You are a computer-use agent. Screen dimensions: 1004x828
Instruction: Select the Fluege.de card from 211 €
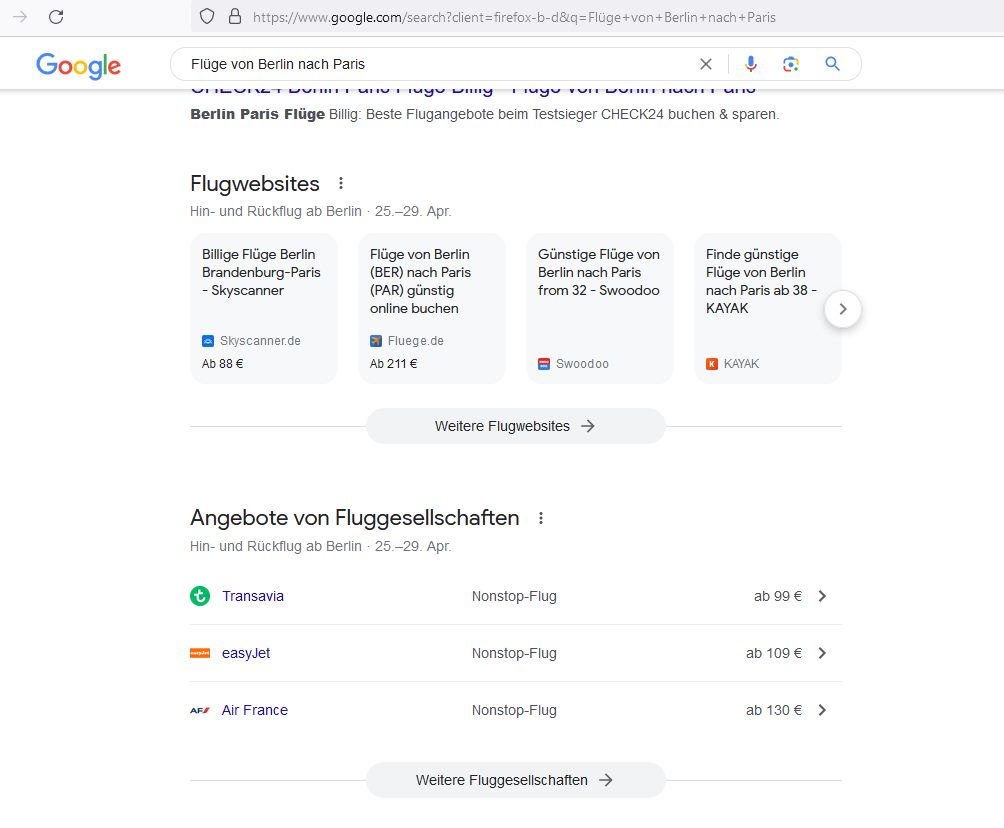(x=431, y=308)
